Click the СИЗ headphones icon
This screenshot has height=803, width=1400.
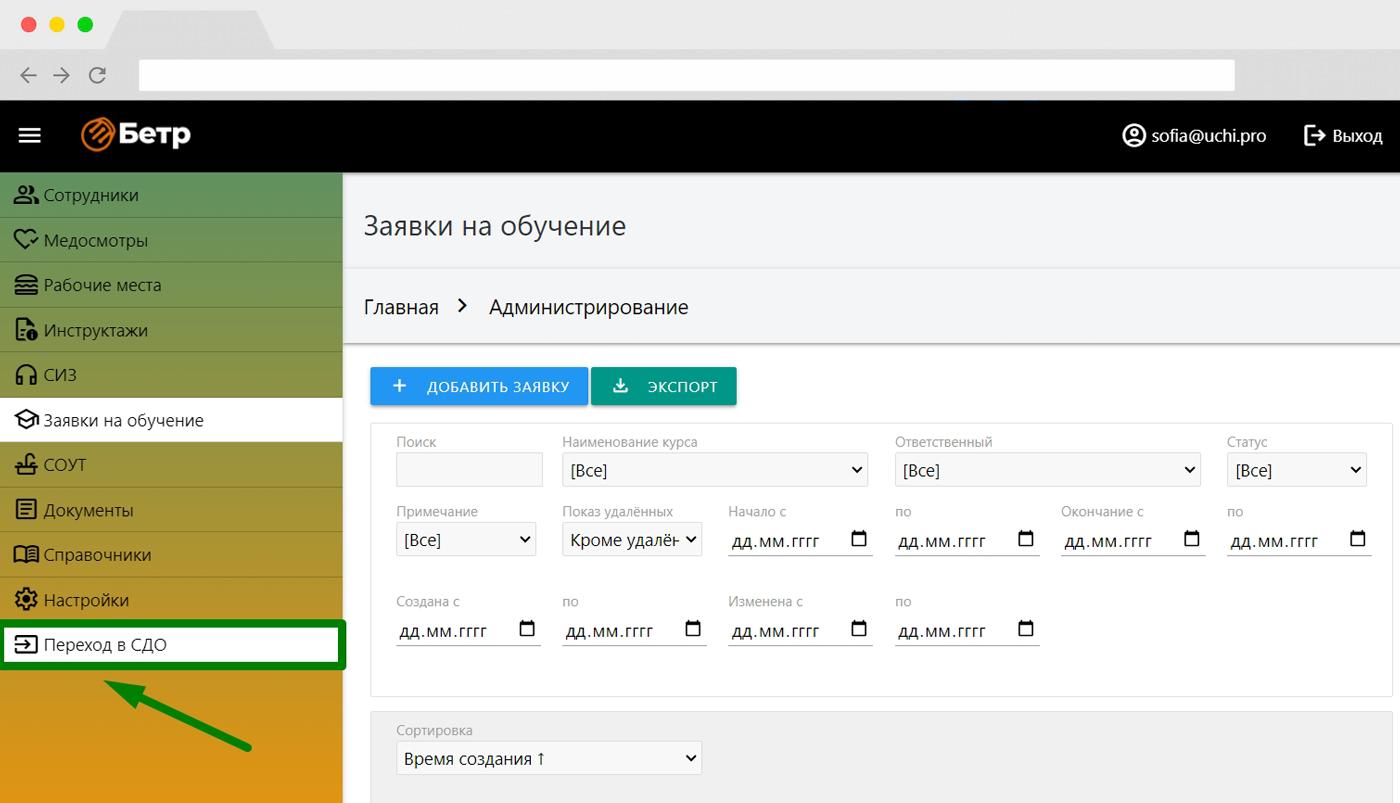[26, 375]
